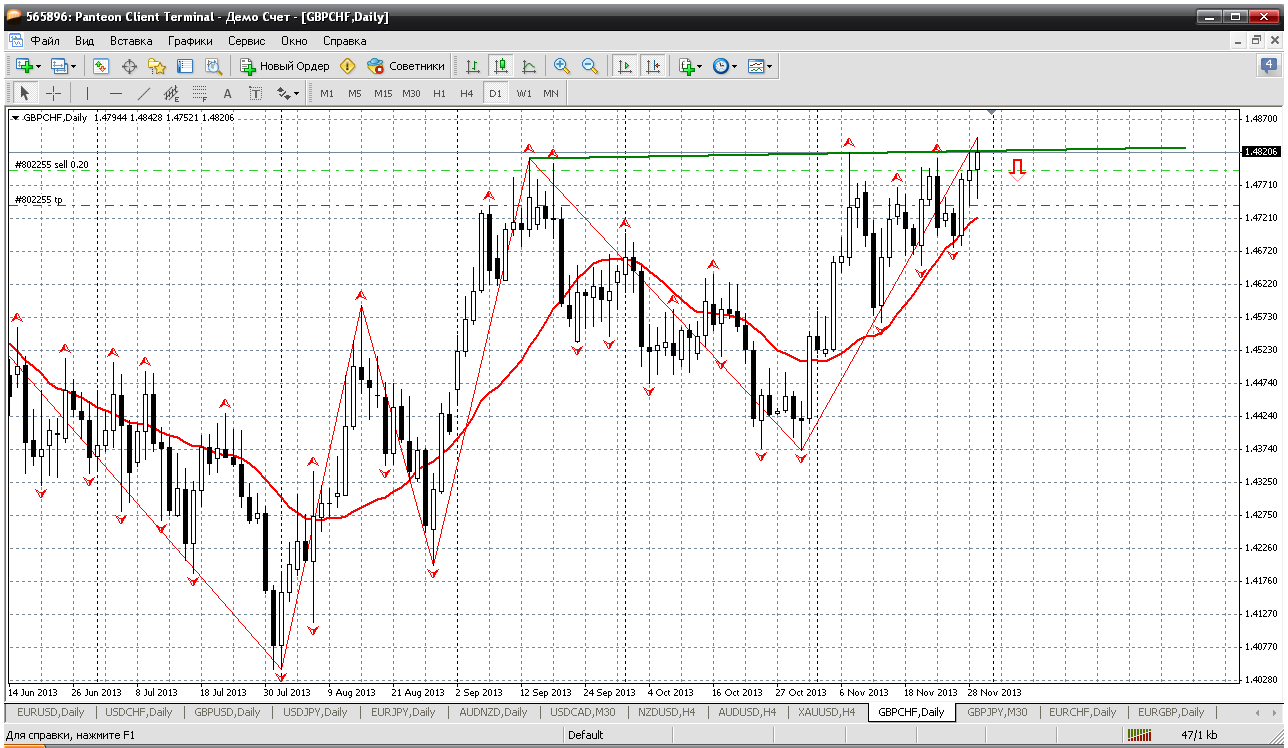Open the chat notification icon showing 4
This screenshot has height=748, width=1288.
1269,66
